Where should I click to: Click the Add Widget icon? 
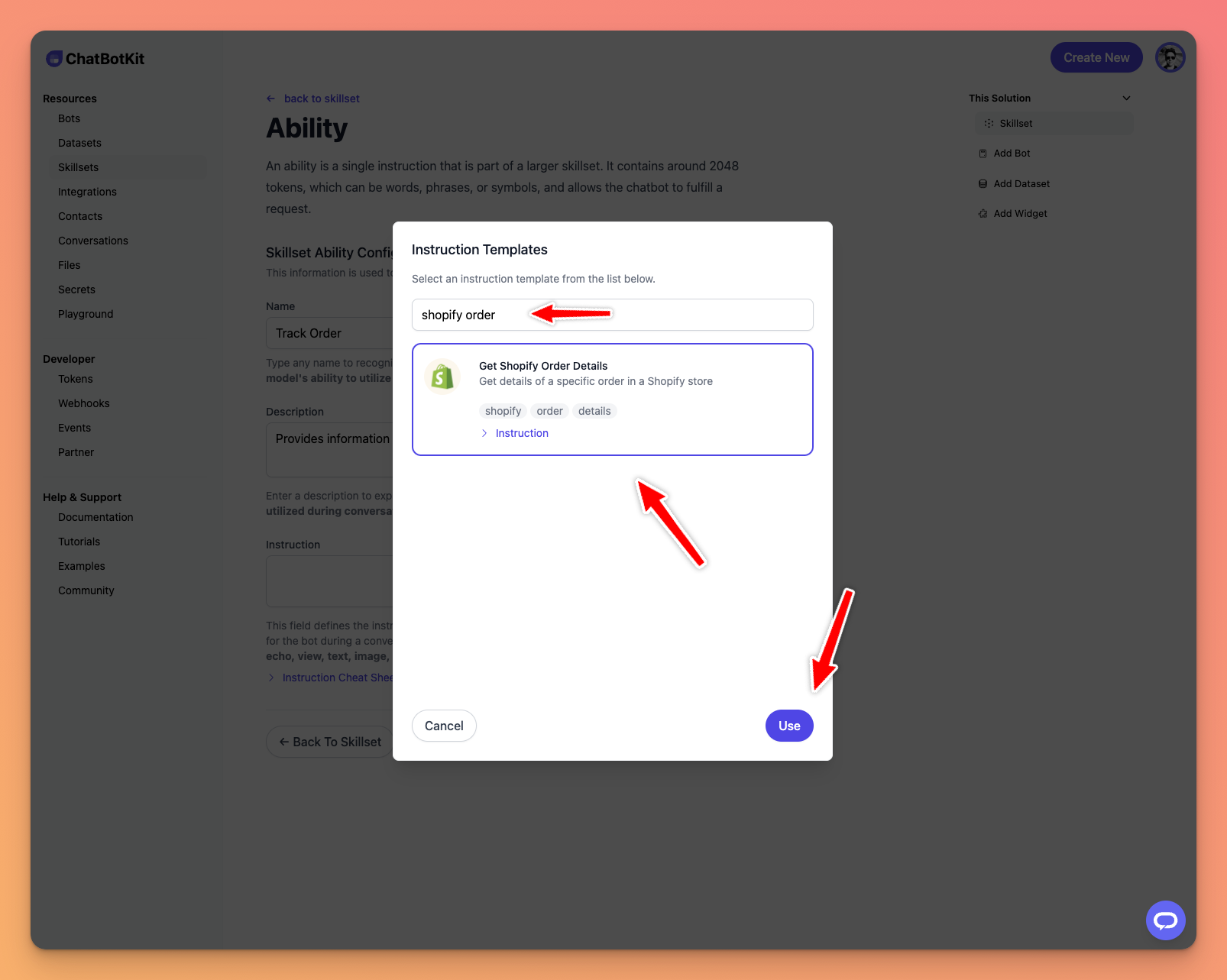click(x=983, y=214)
